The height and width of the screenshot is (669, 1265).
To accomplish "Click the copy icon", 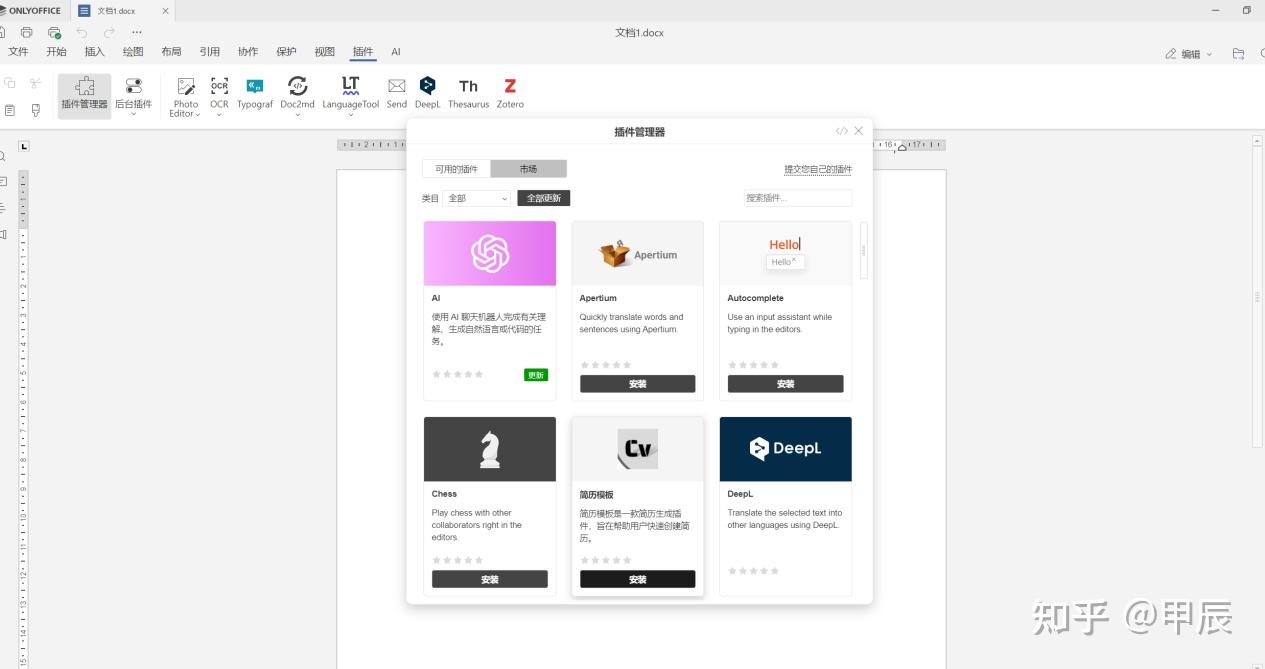I will [x=10, y=83].
